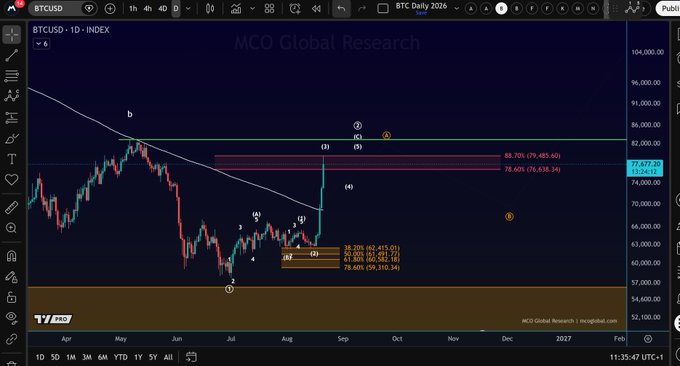Set the date range to 1D
Screen dimensions: 680x366
coord(40,357)
